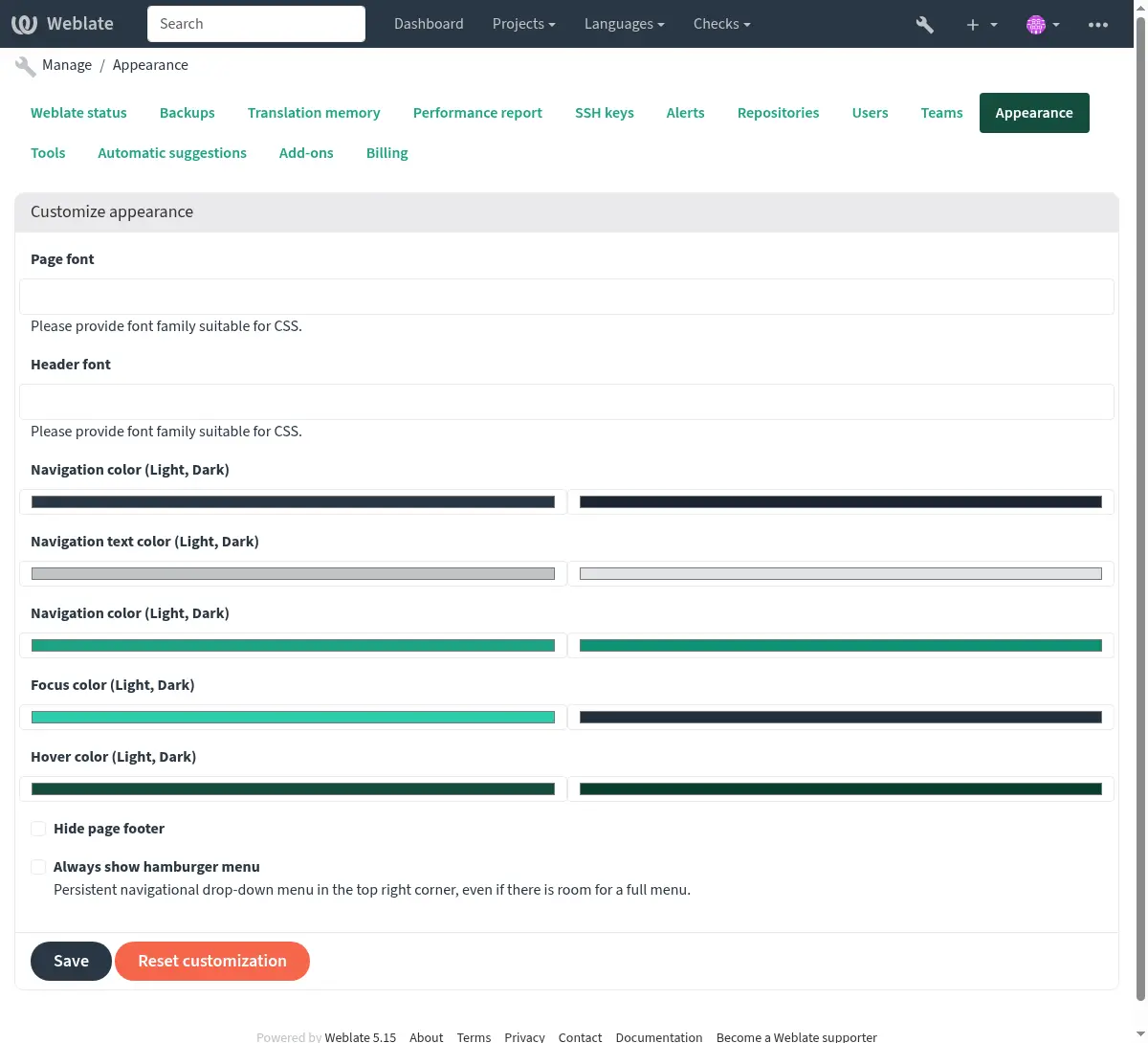Switch to the Alerts tab
The height and width of the screenshot is (1043, 1148).
click(685, 113)
